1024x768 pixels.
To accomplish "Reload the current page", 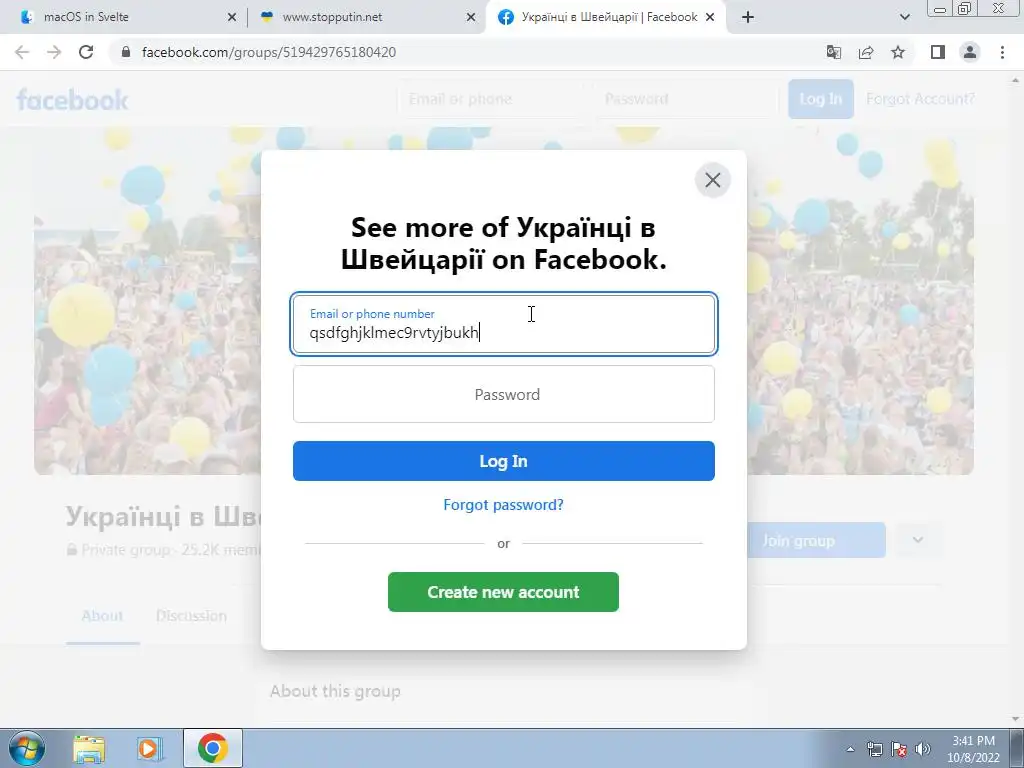I will (86, 52).
